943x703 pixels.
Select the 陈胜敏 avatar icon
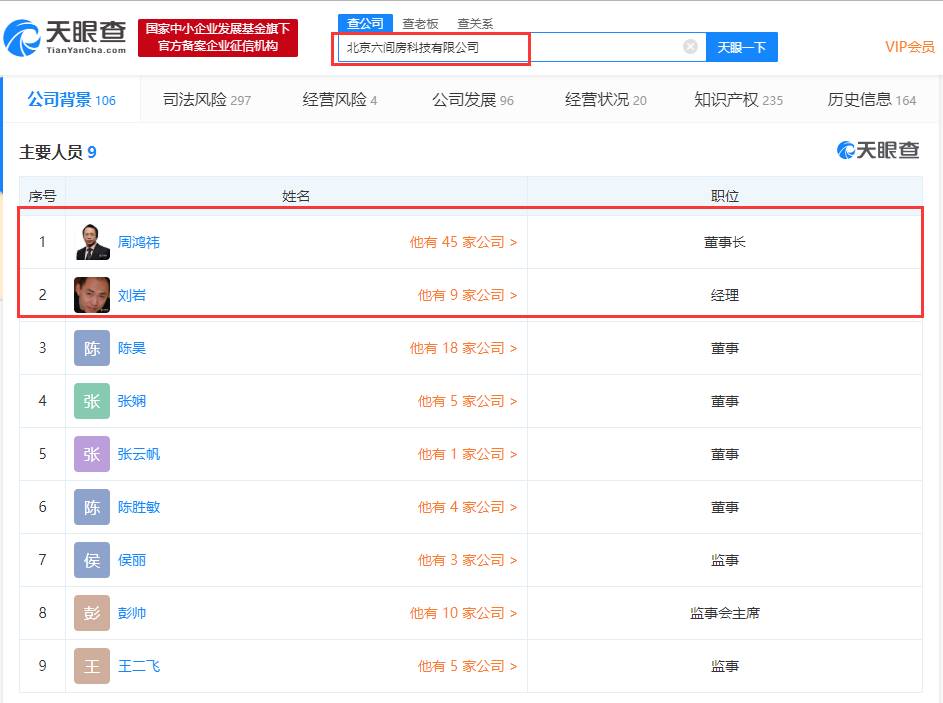coord(92,507)
